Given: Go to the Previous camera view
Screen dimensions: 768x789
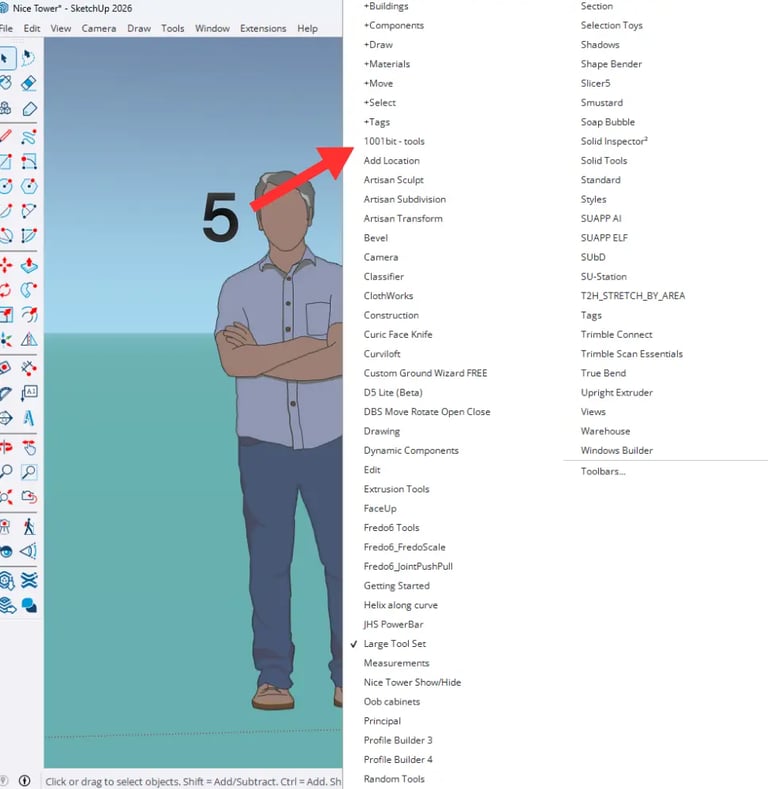Looking at the screenshot, I should coord(29,497).
